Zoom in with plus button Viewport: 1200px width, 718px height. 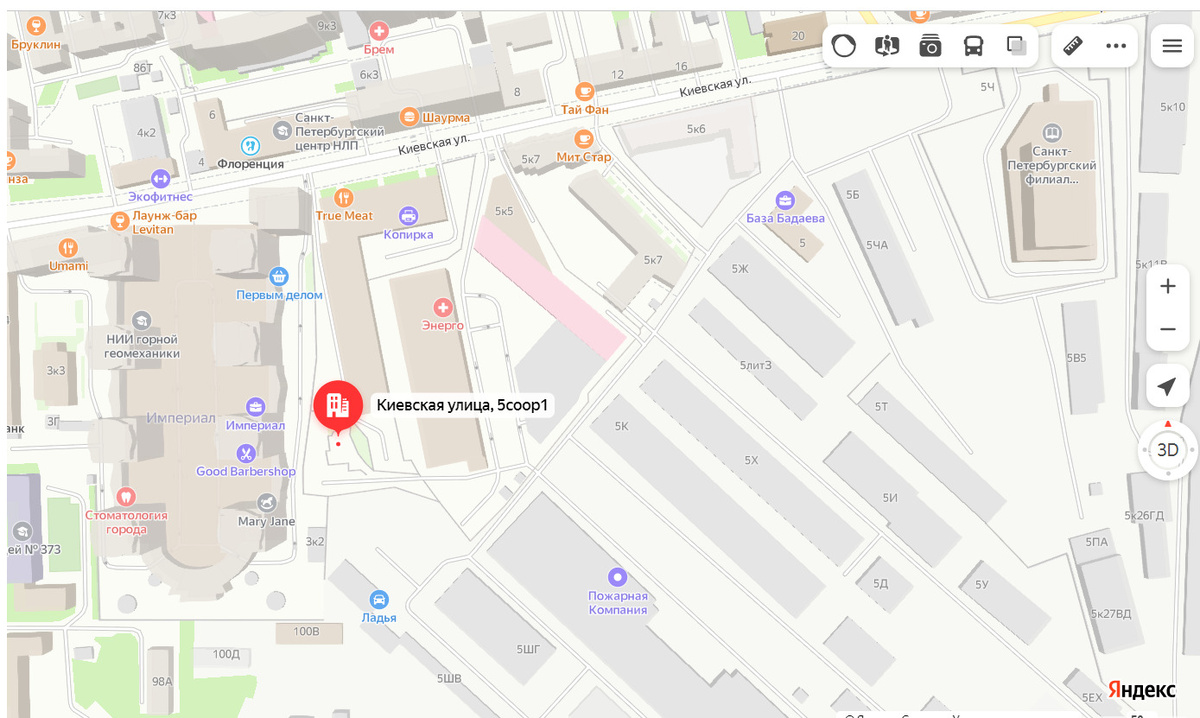1167,287
